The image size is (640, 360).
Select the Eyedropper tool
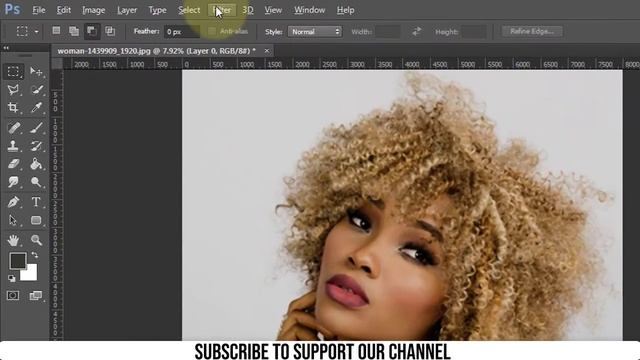click(x=36, y=107)
